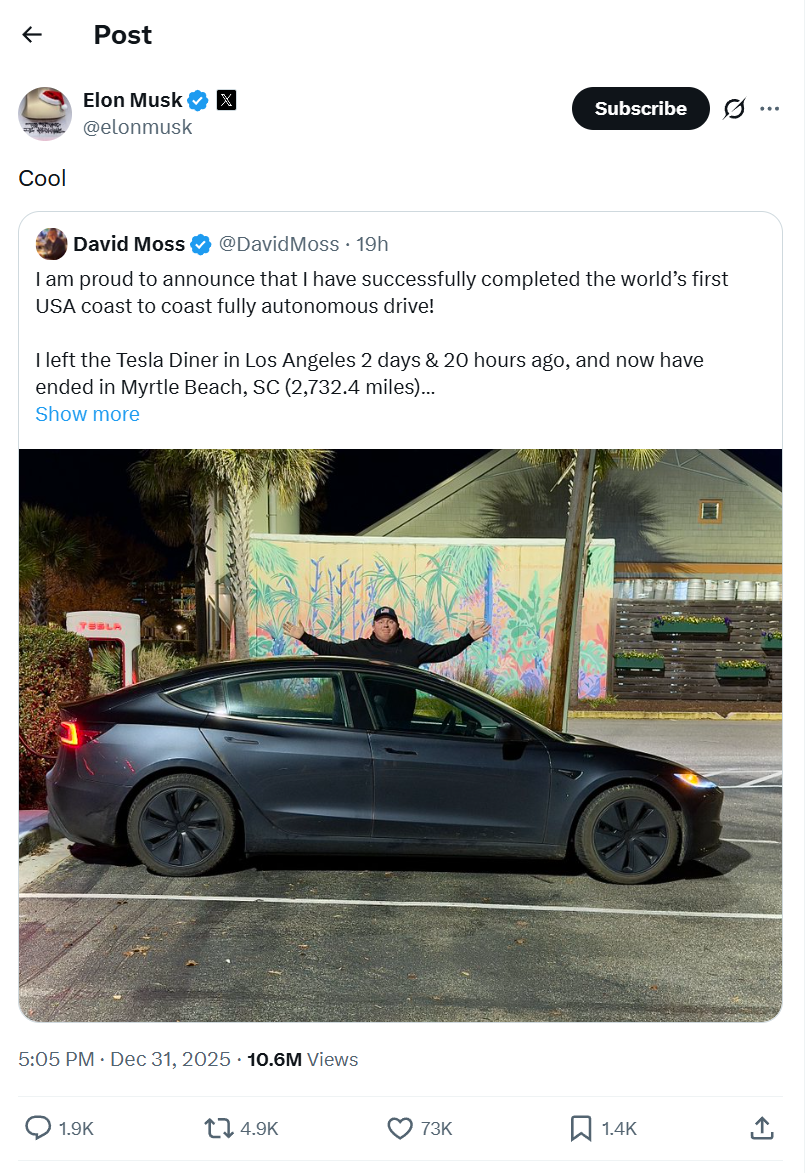Click the 10.6M Views count

click(x=302, y=1059)
